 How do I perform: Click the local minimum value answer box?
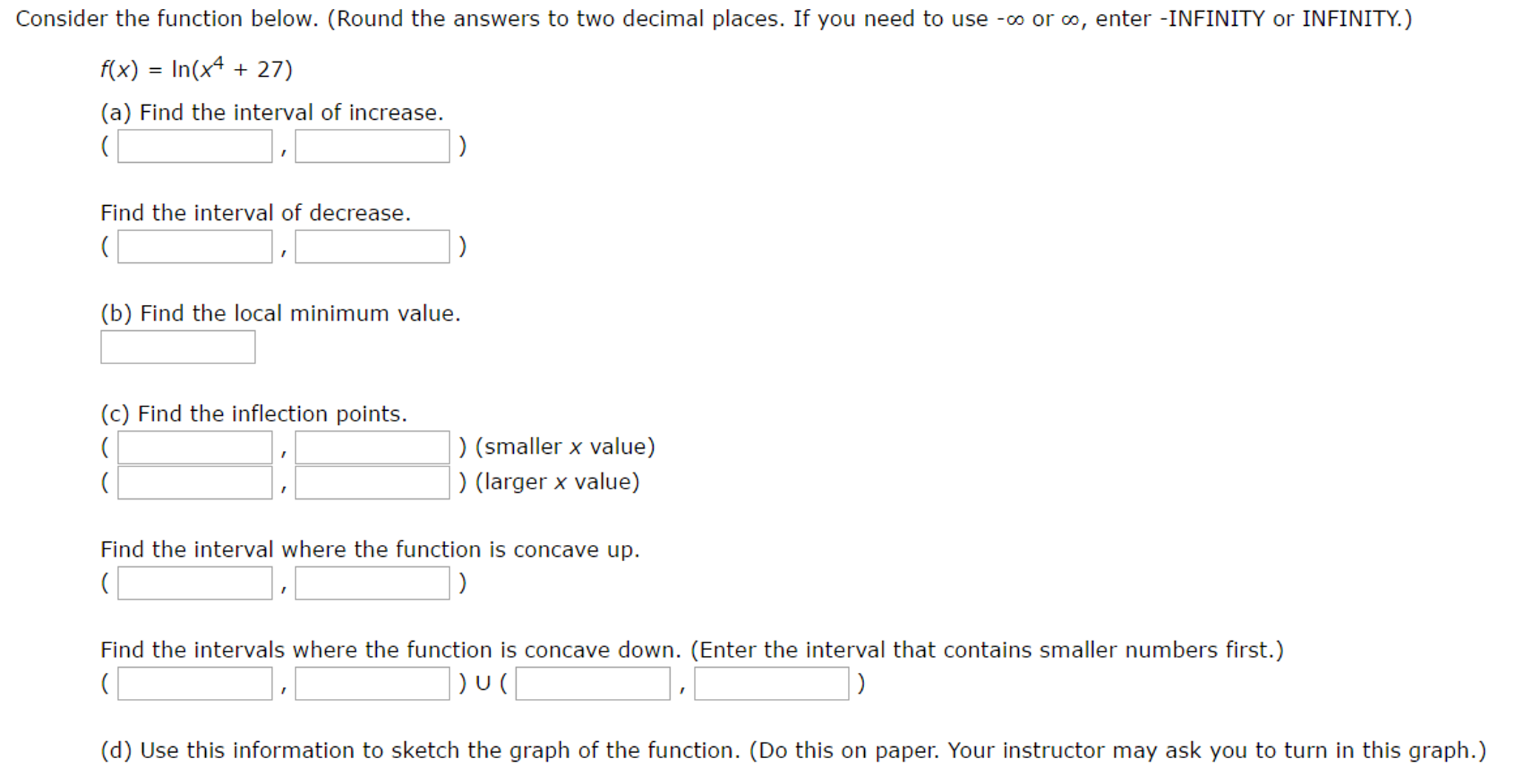point(177,346)
